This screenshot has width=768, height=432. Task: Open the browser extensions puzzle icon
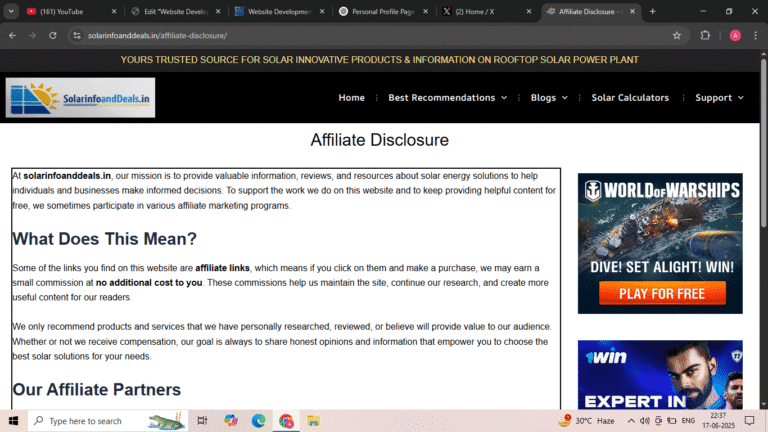pos(705,35)
